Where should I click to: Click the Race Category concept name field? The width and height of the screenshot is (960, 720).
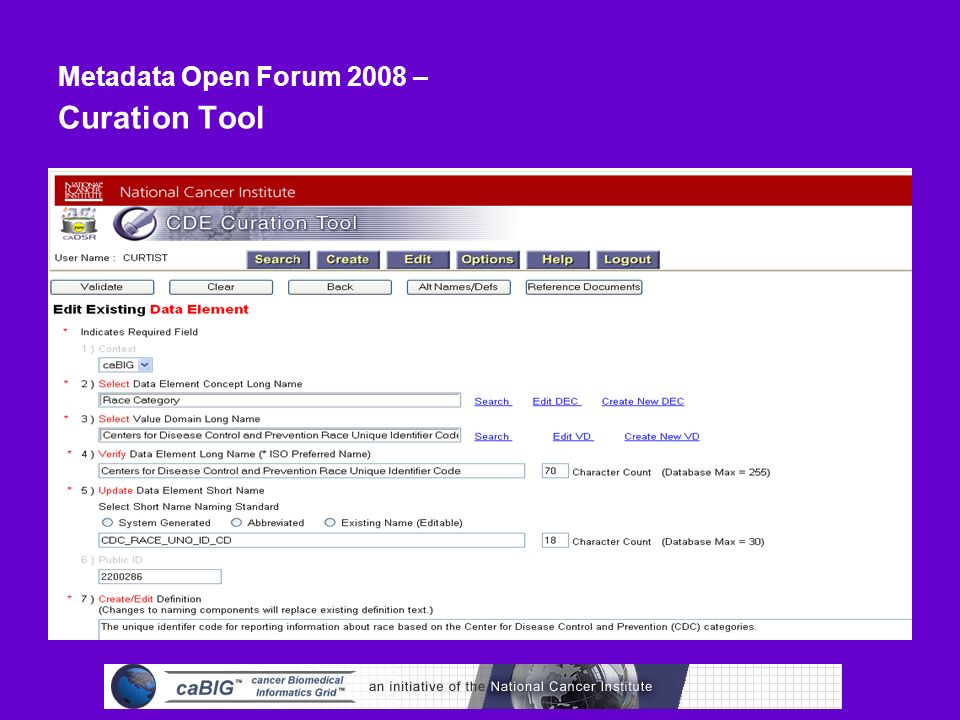click(280, 400)
